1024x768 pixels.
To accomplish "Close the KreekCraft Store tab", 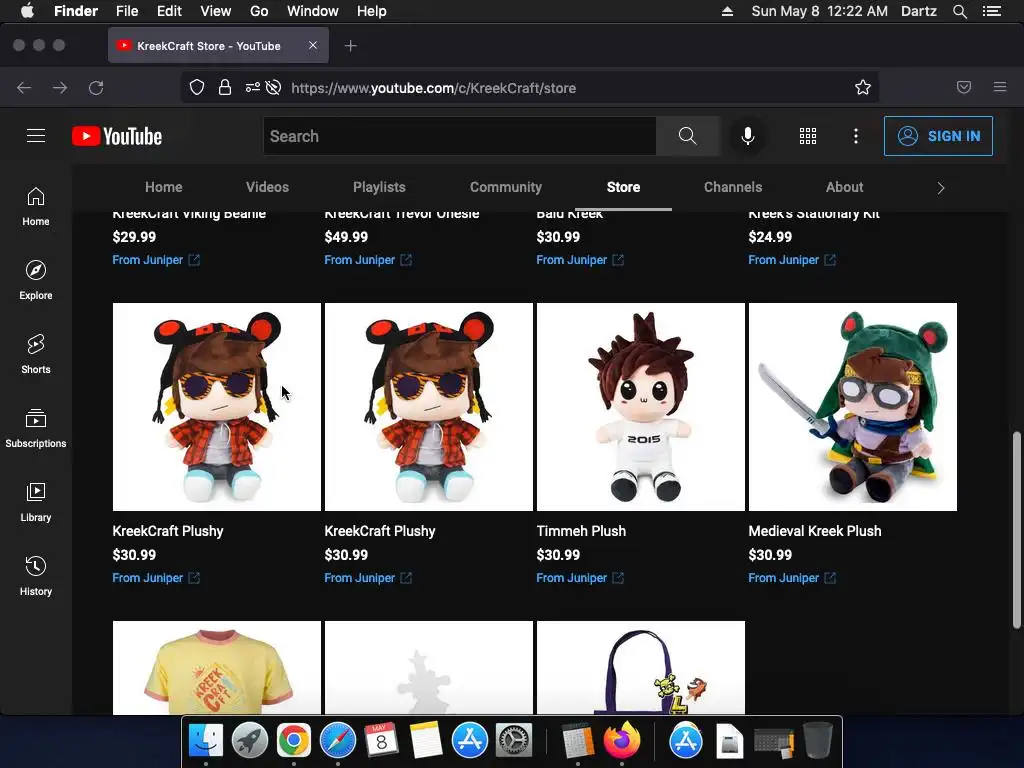I will point(313,45).
